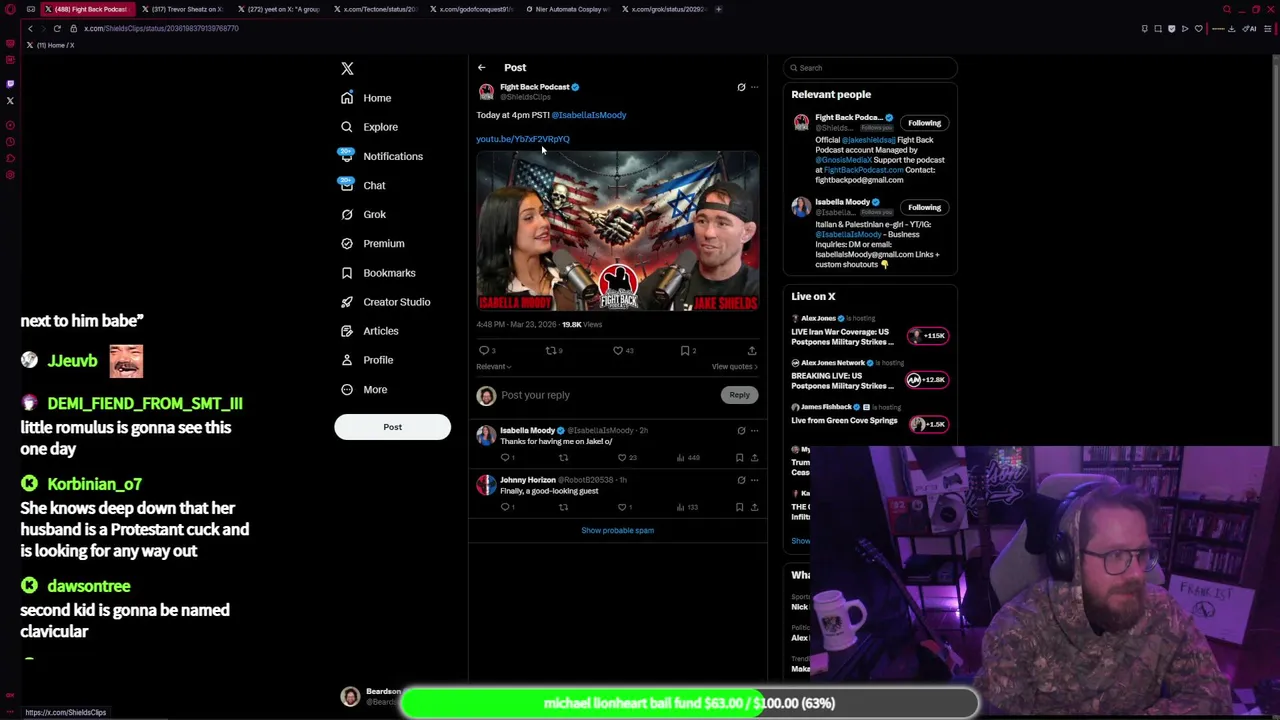Viewport: 1280px width, 720px height.
Task: Bookmark Isabella Moody's comment
Action: coord(740,458)
